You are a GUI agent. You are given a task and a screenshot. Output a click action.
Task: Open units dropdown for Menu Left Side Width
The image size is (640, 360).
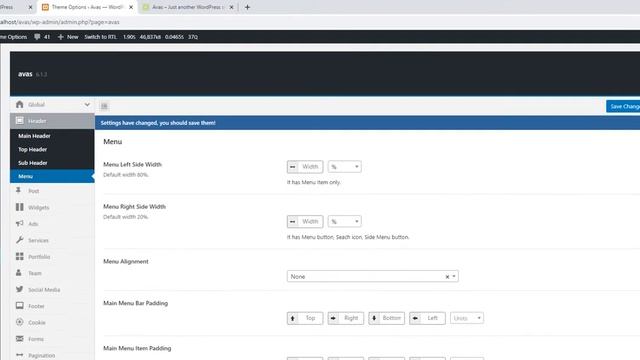tap(344, 167)
